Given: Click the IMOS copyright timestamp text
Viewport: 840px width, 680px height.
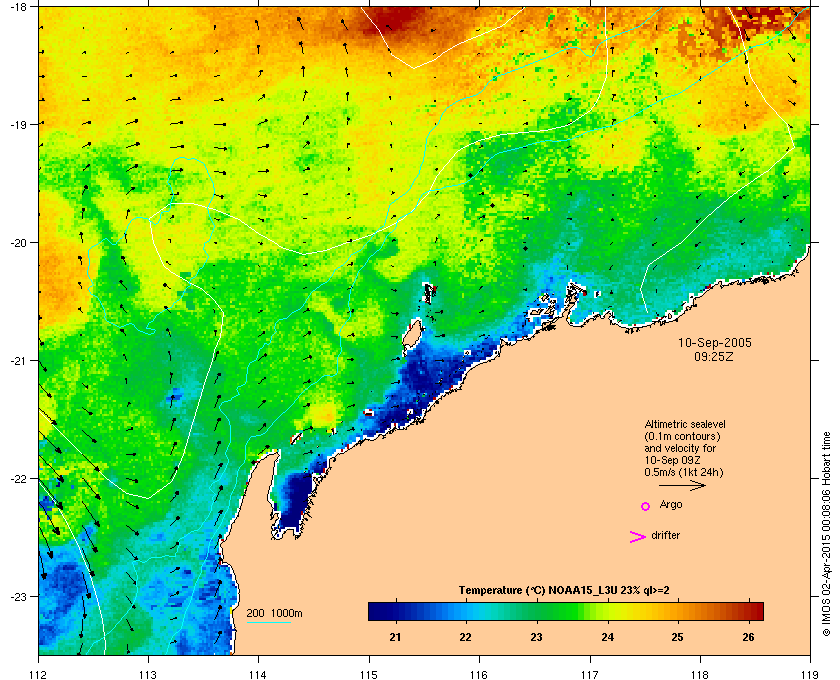Looking at the screenshot, I should pyautogui.click(x=826, y=534).
